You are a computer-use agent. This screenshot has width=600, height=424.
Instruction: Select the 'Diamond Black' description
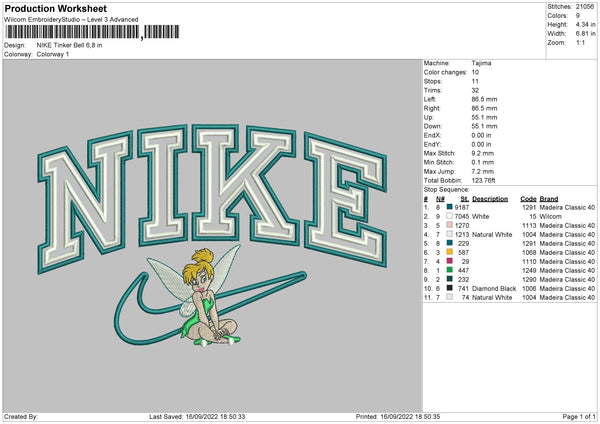(x=494, y=289)
